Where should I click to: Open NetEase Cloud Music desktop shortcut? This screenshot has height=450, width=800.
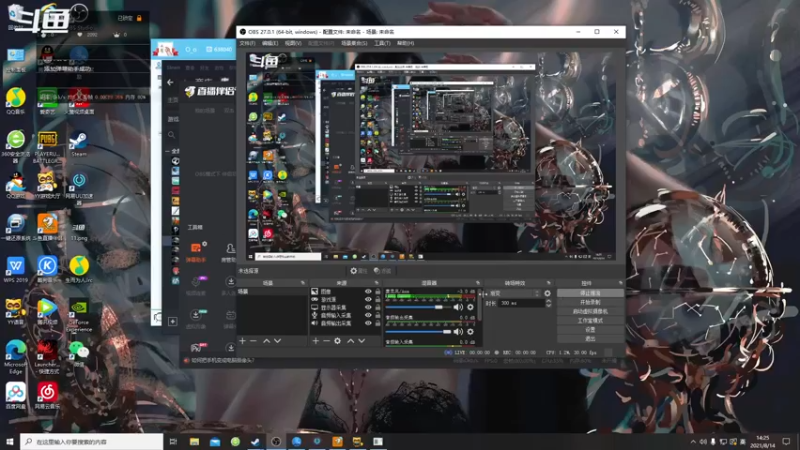point(47,396)
